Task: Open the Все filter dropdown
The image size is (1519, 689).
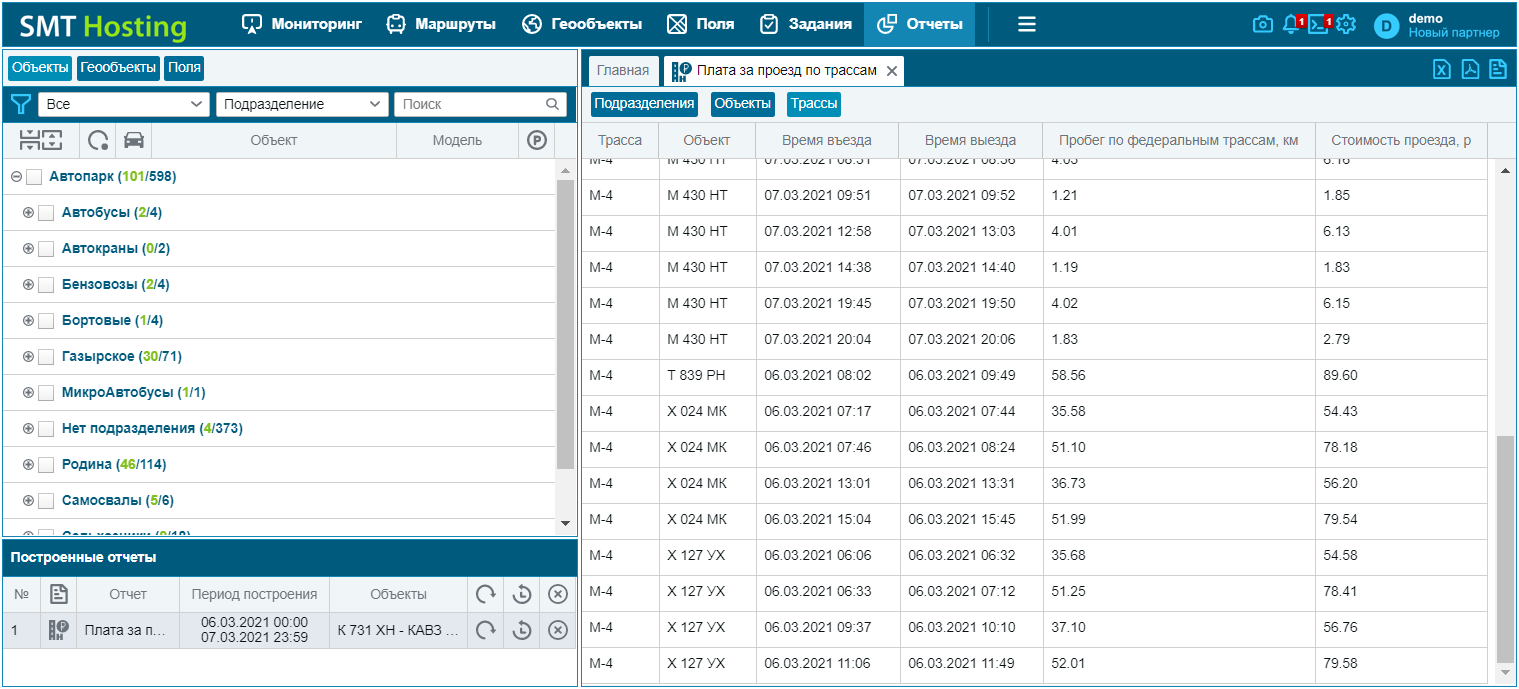Action: pos(124,104)
